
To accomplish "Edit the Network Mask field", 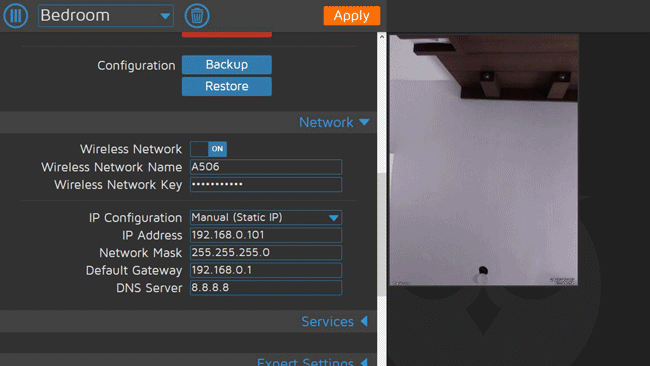I will [x=266, y=252].
